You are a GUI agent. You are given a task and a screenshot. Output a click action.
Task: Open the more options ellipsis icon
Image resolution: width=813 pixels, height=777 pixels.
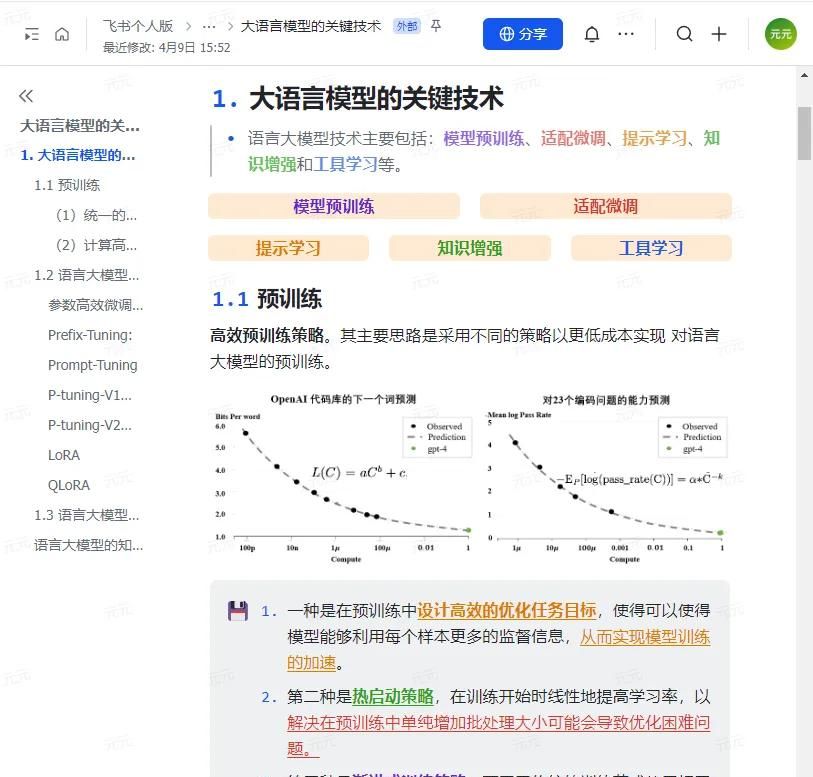click(x=627, y=33)
